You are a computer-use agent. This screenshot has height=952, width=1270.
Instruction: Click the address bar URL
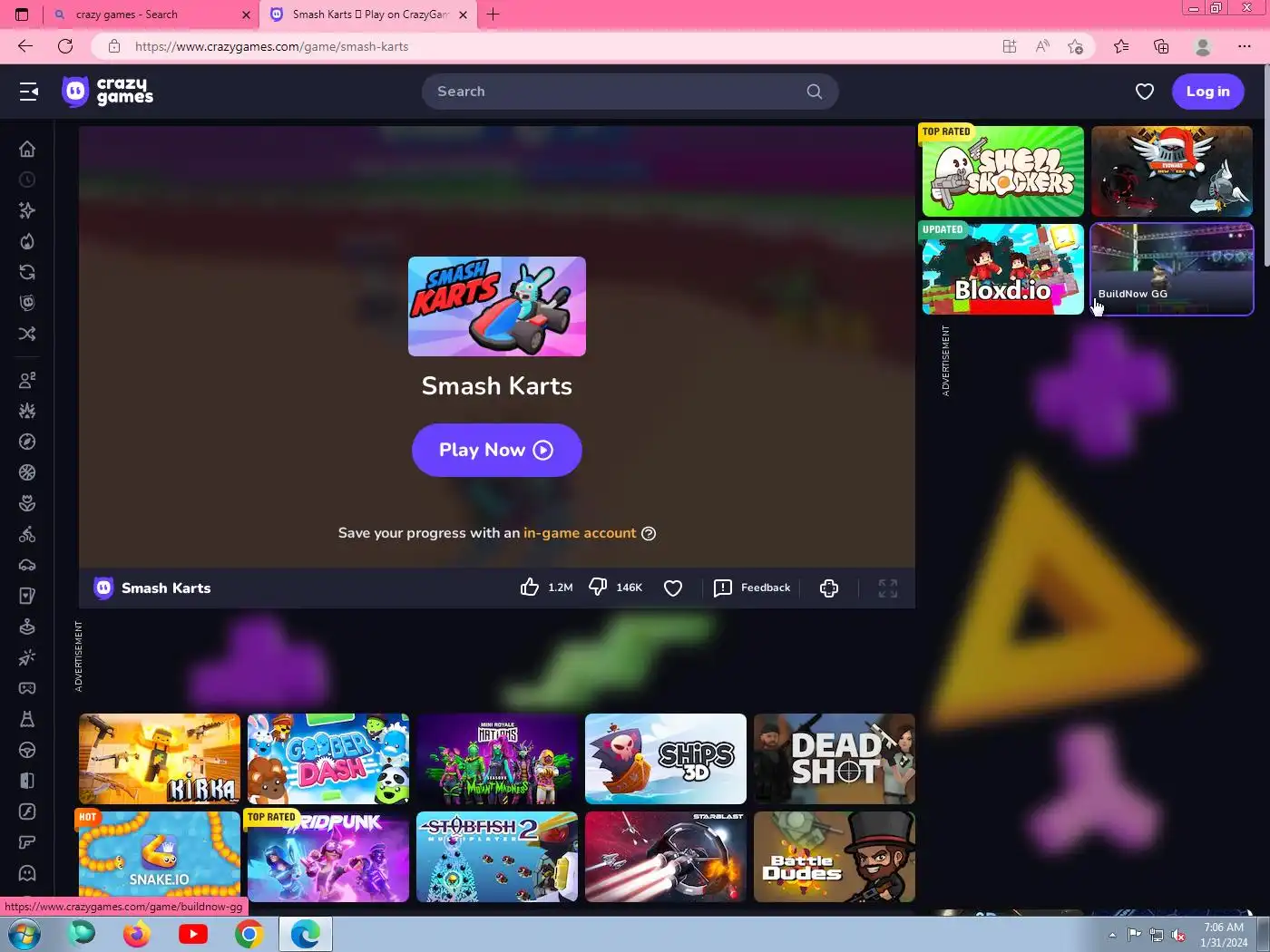(x=271, y=46)
